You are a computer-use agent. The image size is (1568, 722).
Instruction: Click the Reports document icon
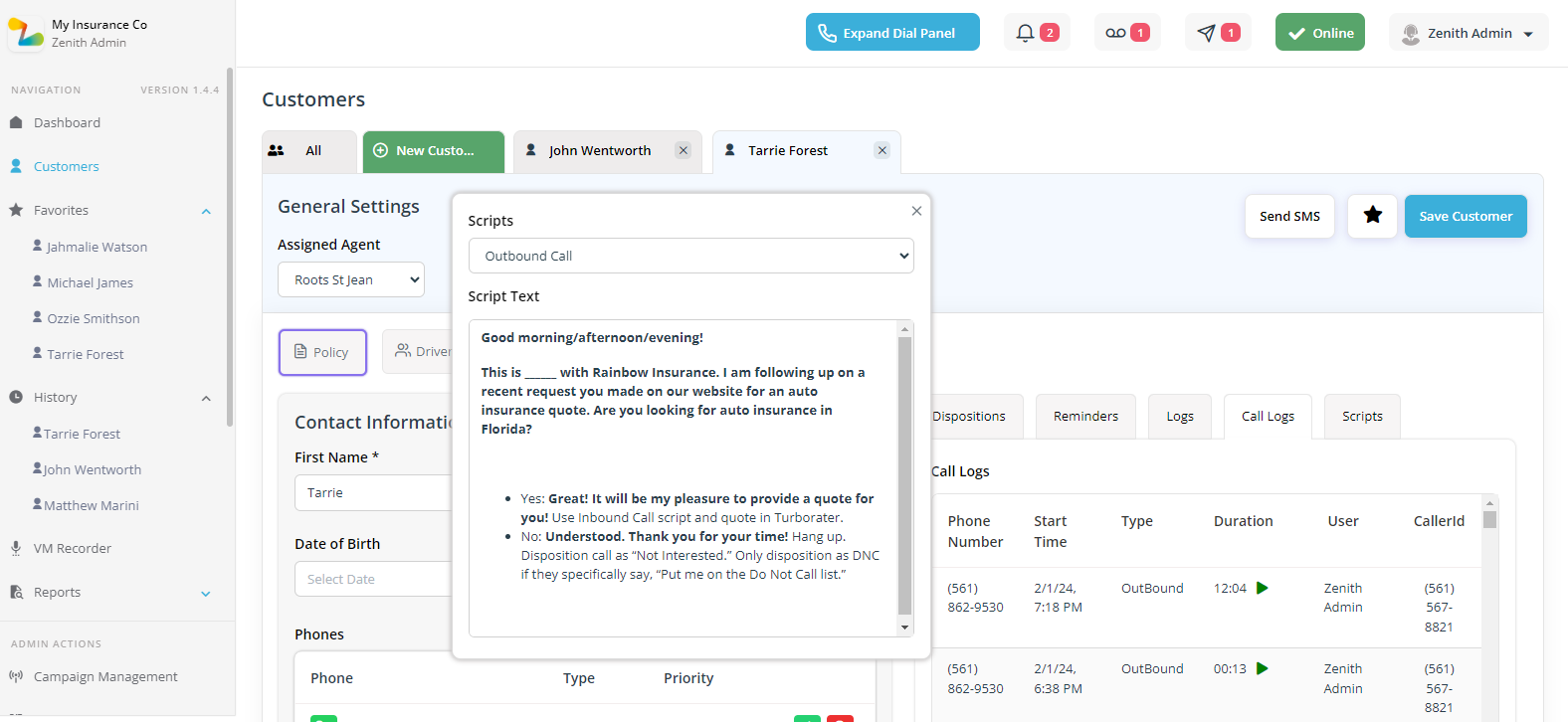point(16,592)
